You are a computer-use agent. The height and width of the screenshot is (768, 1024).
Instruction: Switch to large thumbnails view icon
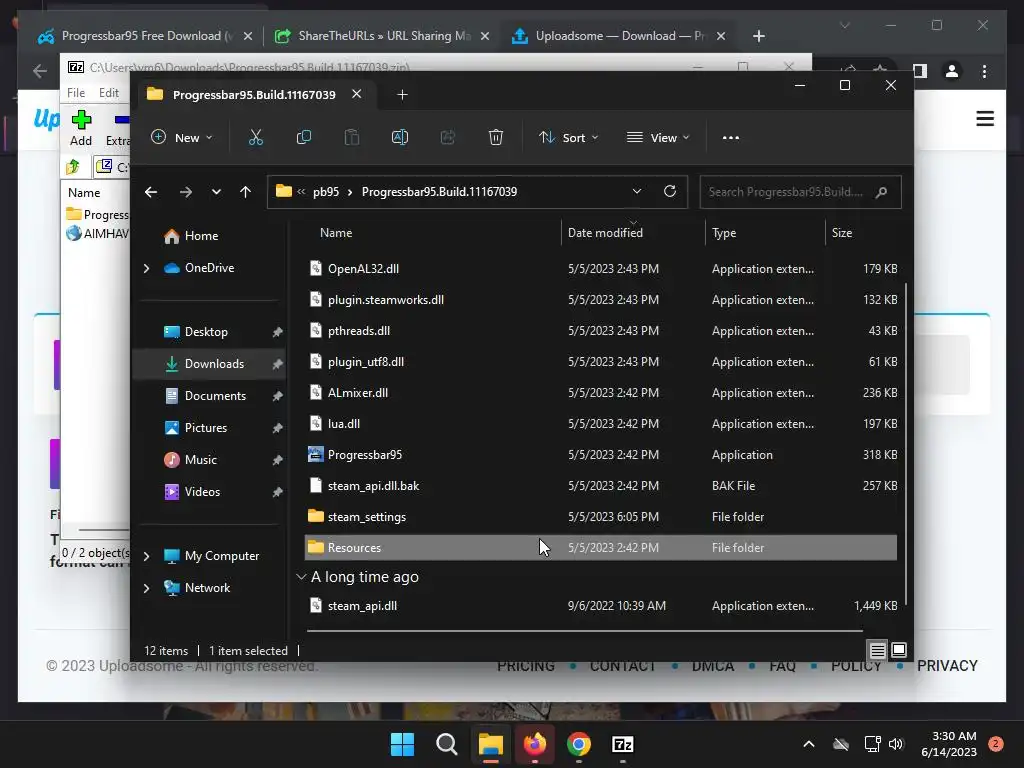899,650
